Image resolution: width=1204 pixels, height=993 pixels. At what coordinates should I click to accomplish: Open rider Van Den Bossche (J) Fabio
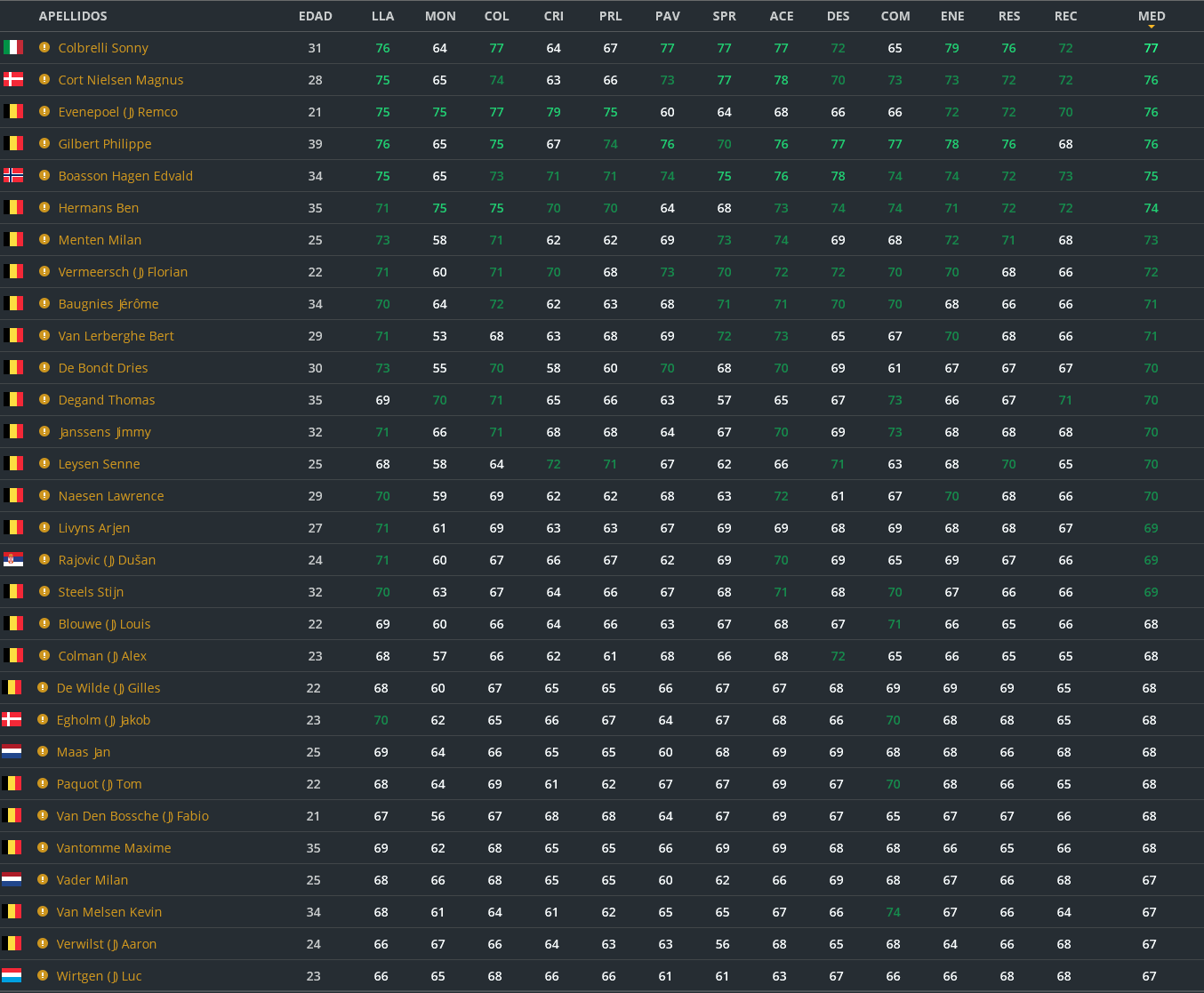tap(132, 816)
